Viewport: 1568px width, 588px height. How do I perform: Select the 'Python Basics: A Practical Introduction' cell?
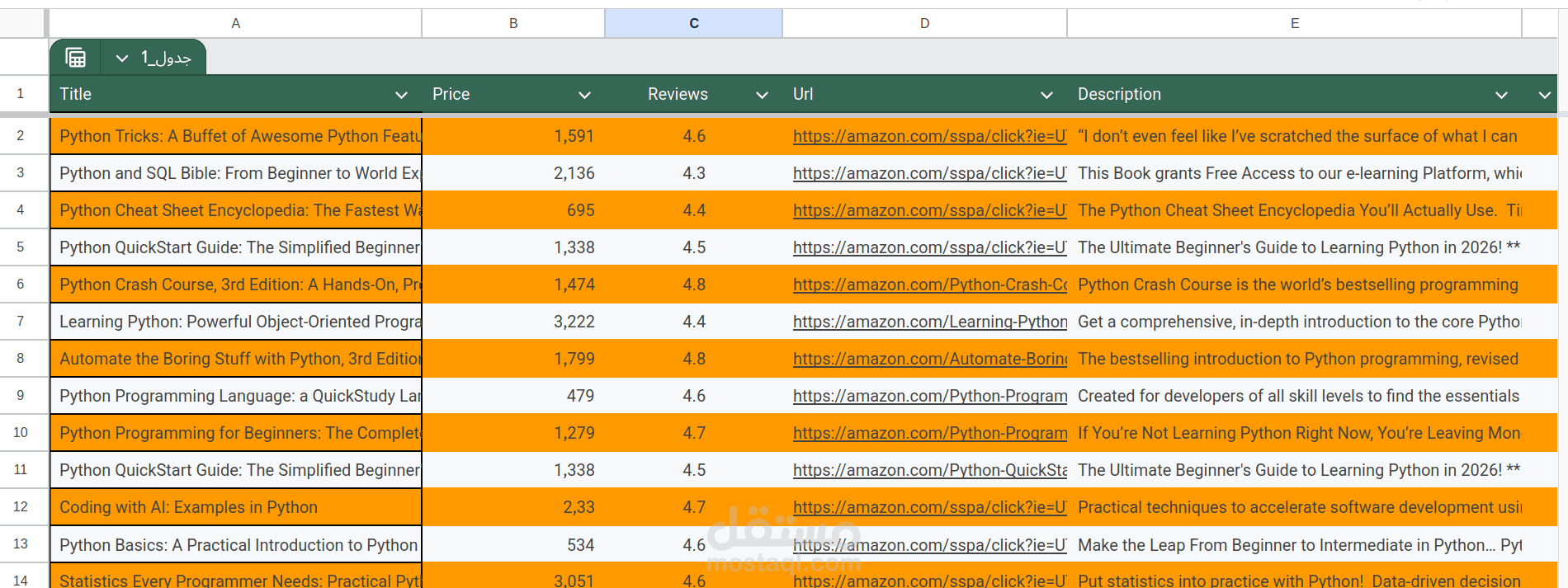click(236, 545)
